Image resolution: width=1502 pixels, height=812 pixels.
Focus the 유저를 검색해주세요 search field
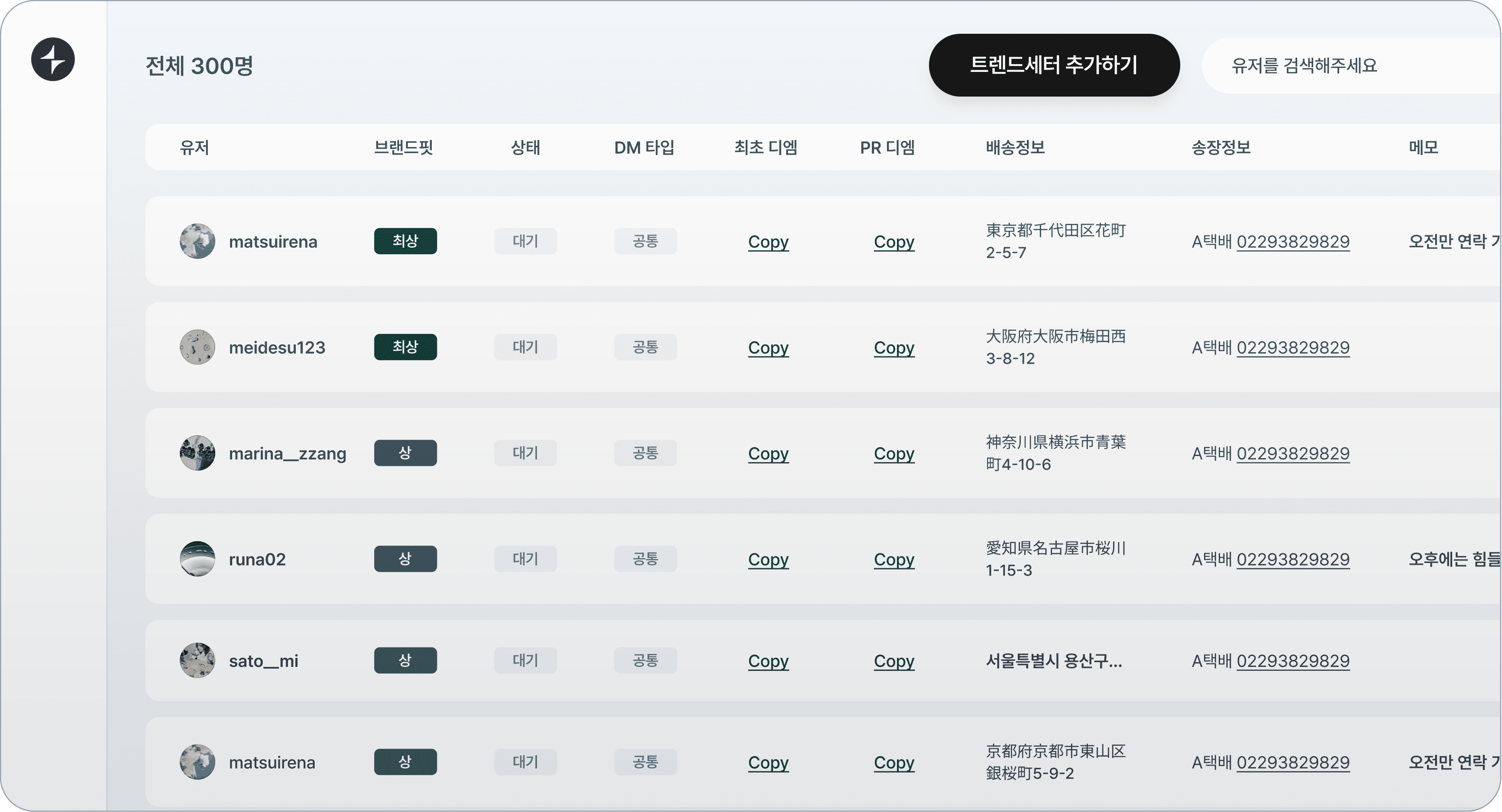1352,66
